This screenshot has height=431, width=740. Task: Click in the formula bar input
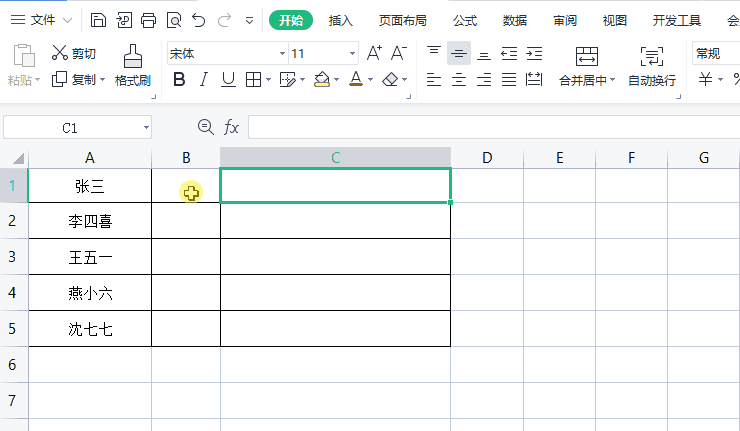click(x=494, y=127)
